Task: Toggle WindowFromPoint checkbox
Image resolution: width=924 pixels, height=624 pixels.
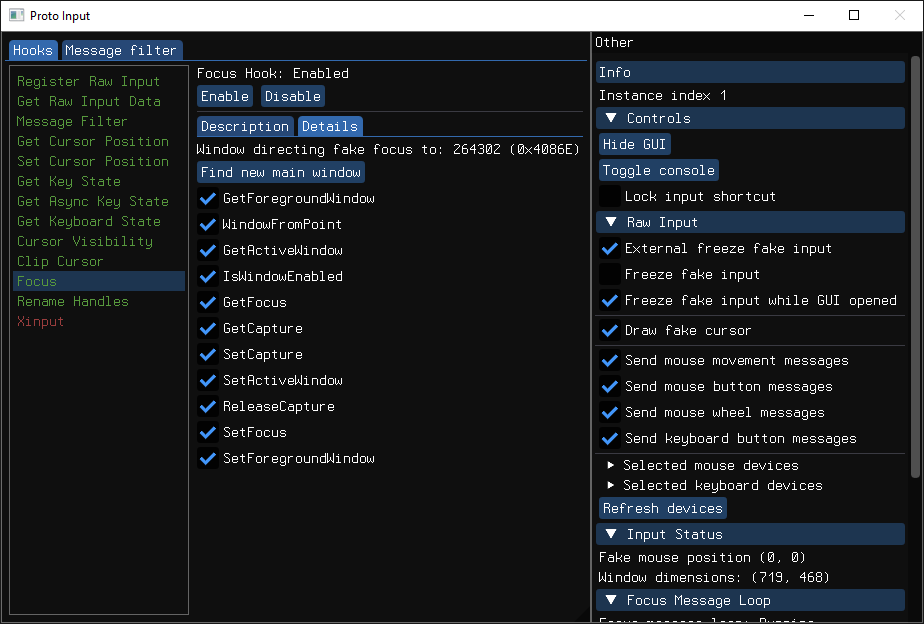Action: (x=207, y=224)
